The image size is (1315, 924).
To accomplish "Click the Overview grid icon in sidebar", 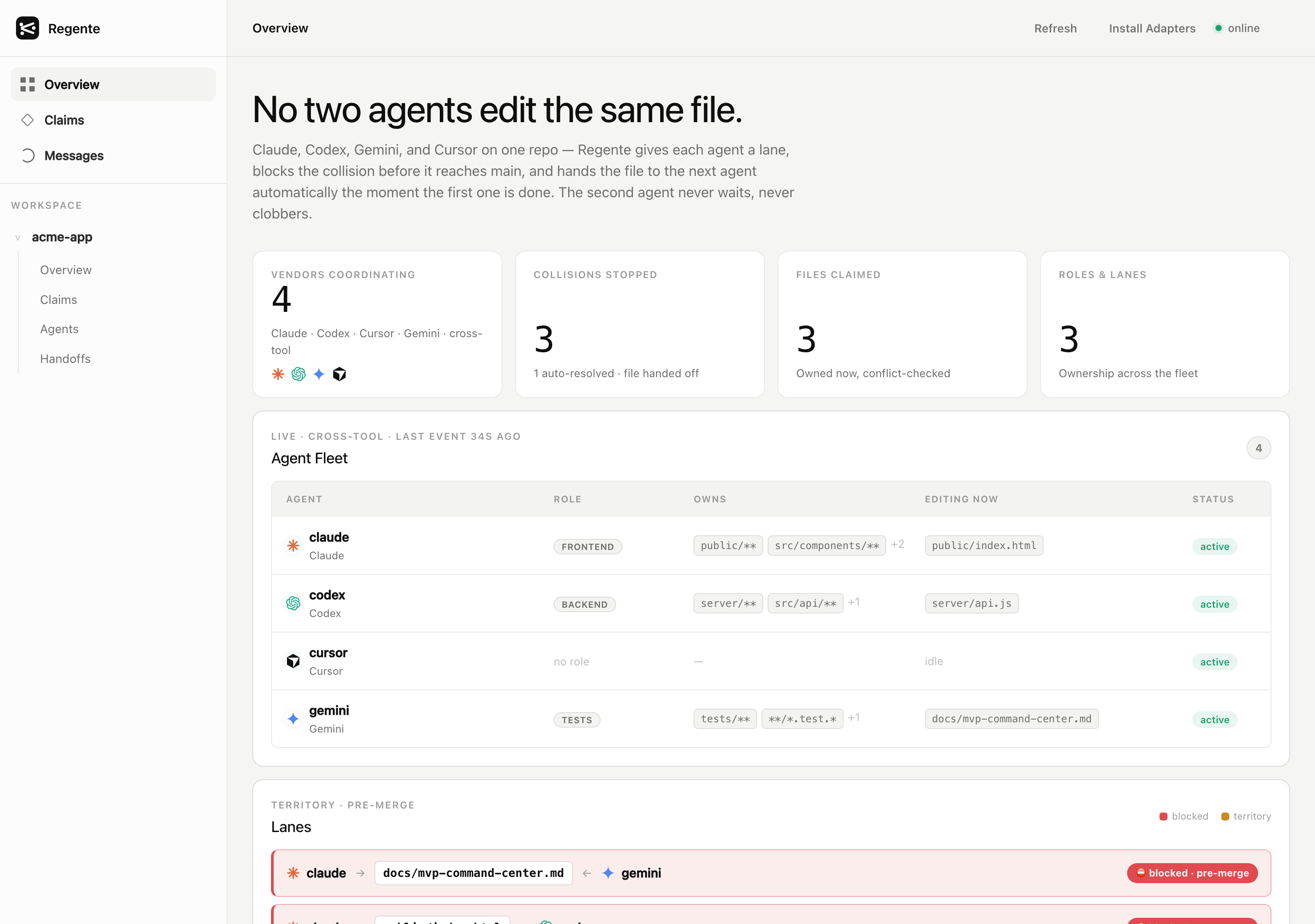I will click(x=28, y=85).
